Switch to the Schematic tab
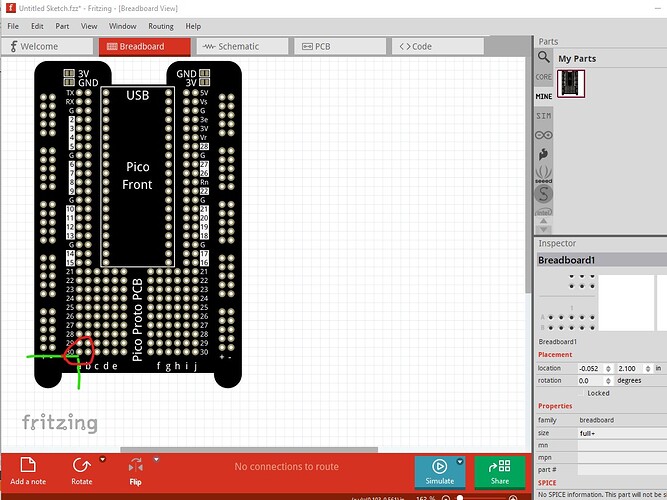 click(x=242, y=46)
